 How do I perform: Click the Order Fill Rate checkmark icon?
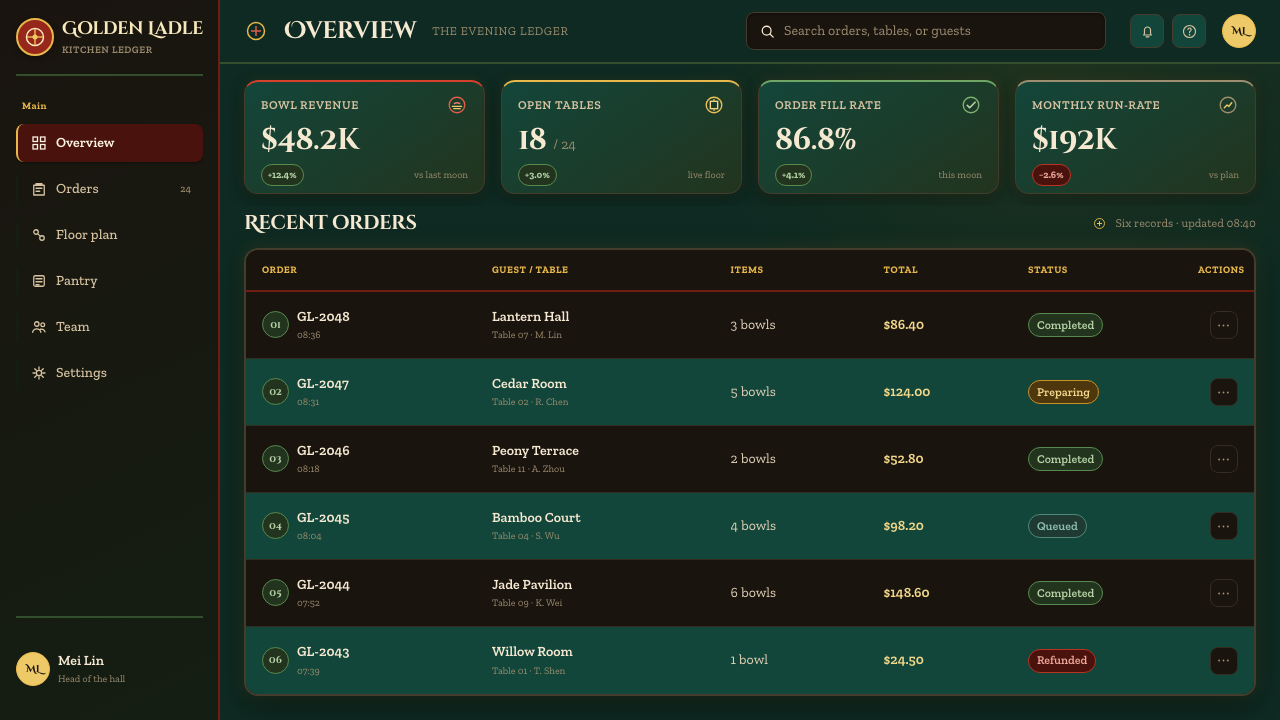click(x=971, y=105)
